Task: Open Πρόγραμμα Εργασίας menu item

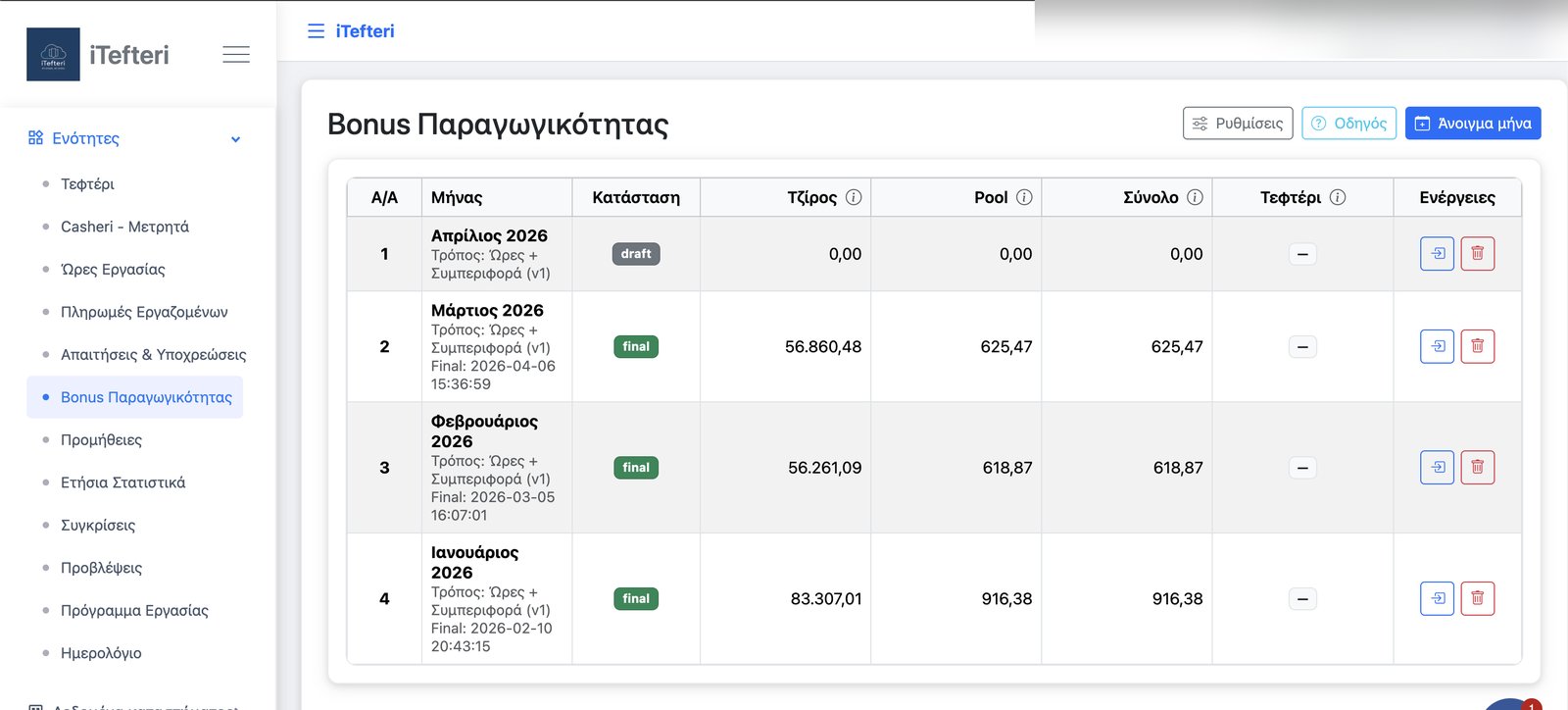Action: [x=134, y=611]
